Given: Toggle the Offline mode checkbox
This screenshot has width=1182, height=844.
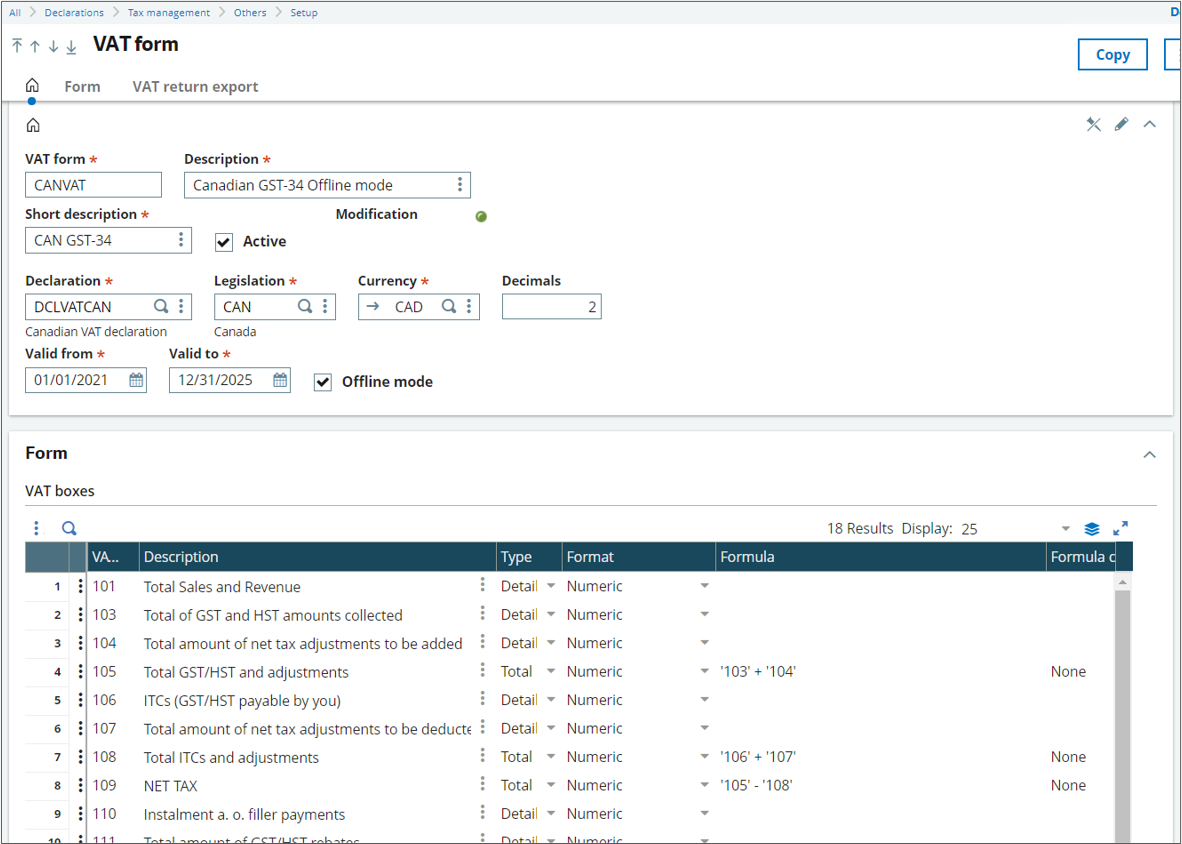Looking at the screenshot, I should pos(323,382).
